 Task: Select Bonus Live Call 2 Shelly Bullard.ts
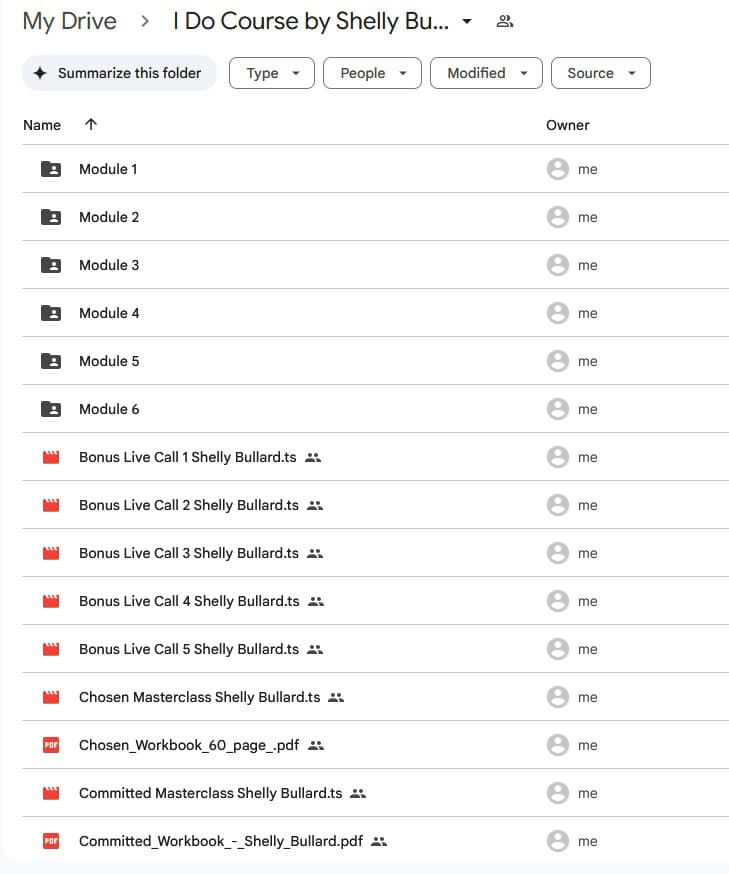click(189, 505)
